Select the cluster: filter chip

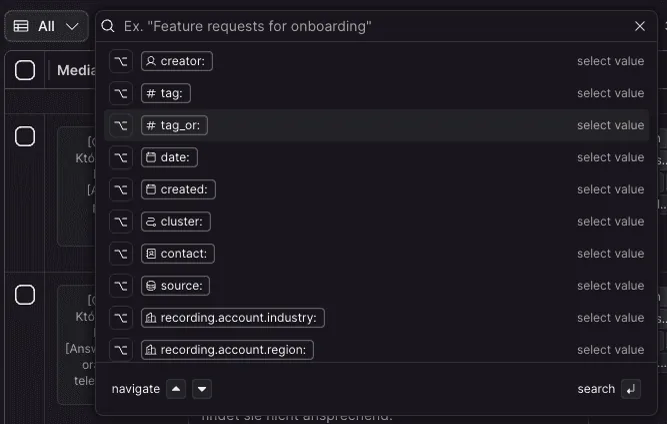(x=175, y=222)
